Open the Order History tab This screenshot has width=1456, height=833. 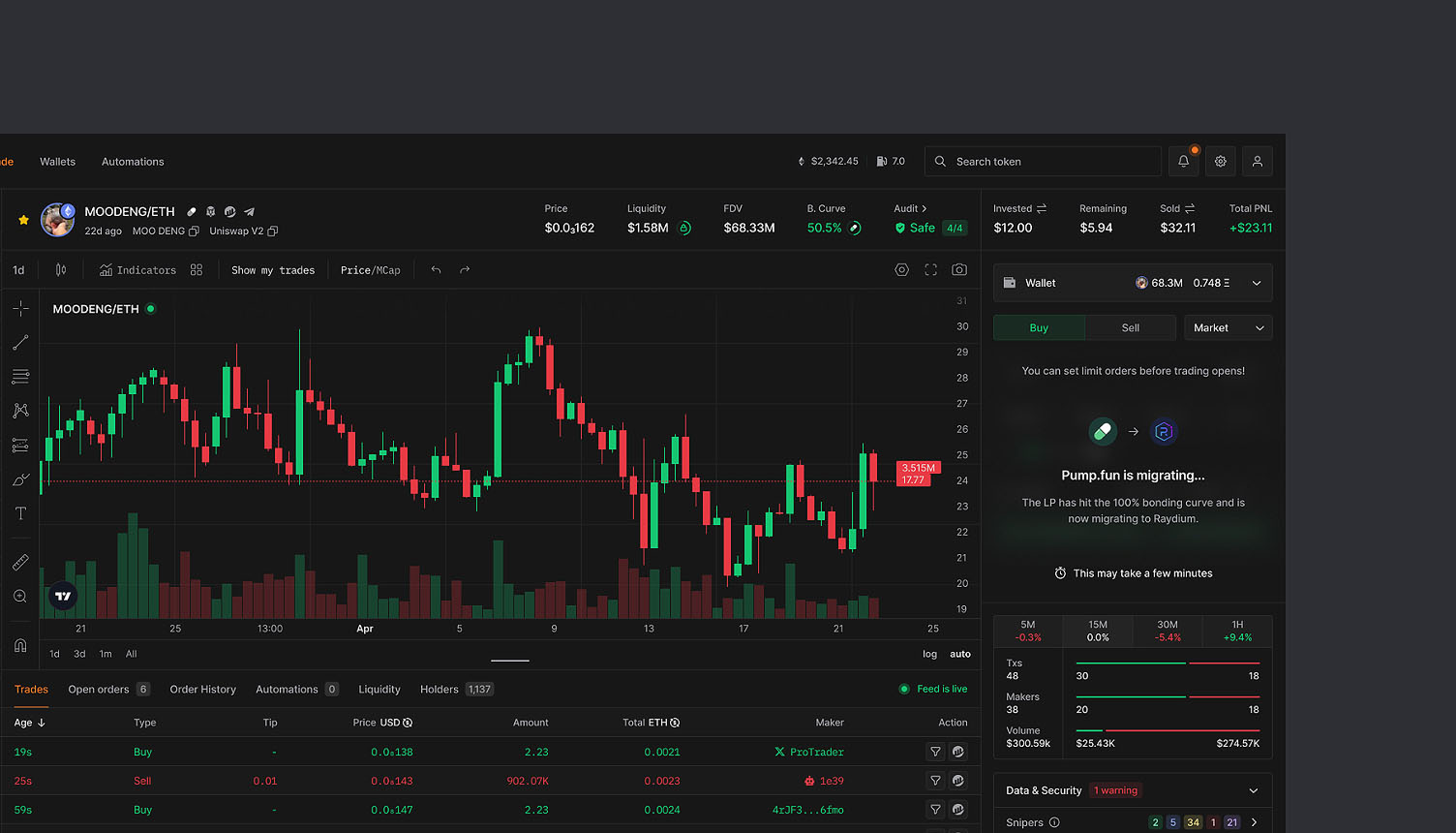[x=202, y=689]
